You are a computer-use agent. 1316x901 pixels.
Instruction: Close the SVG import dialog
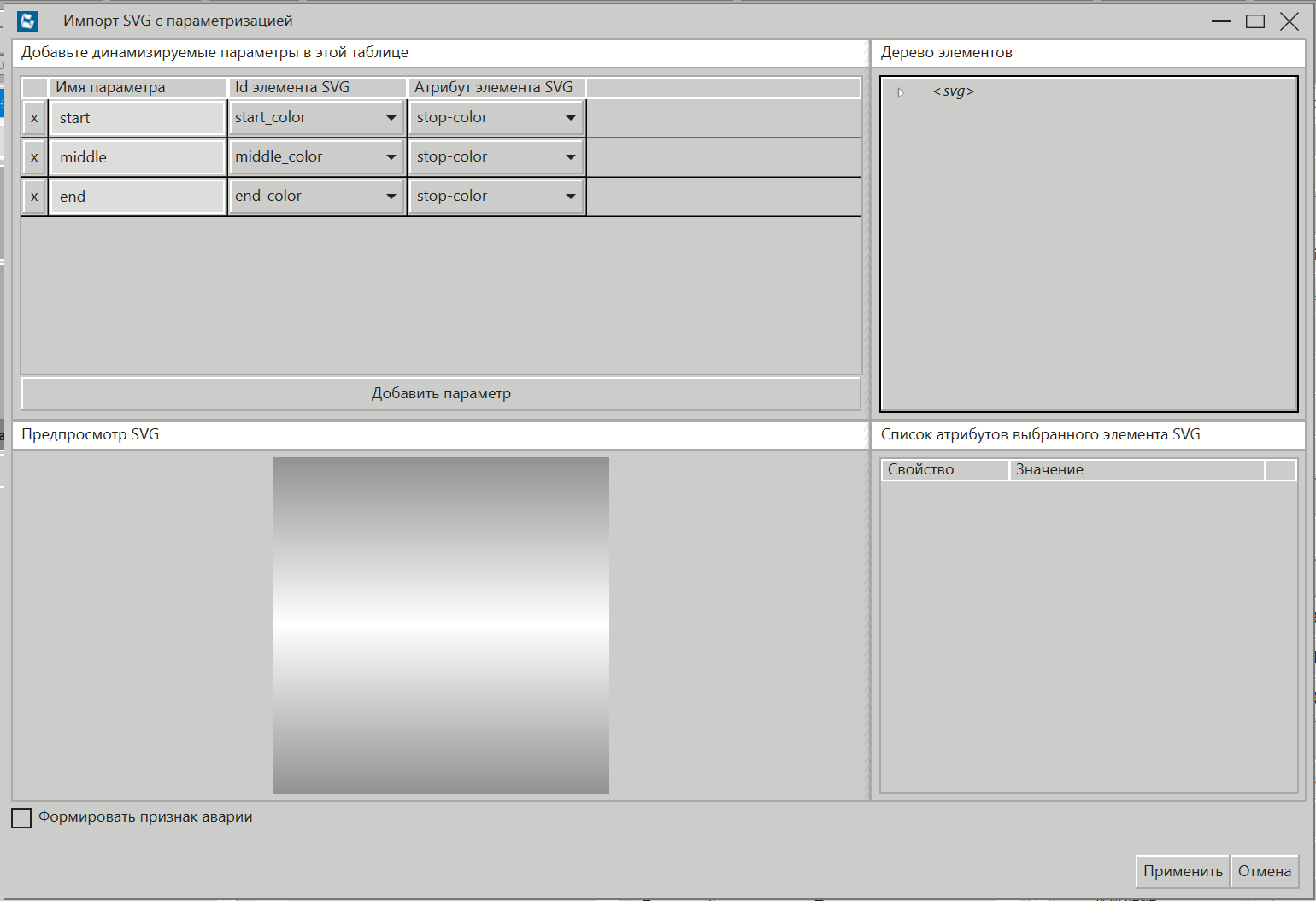tap(1290, 21)
